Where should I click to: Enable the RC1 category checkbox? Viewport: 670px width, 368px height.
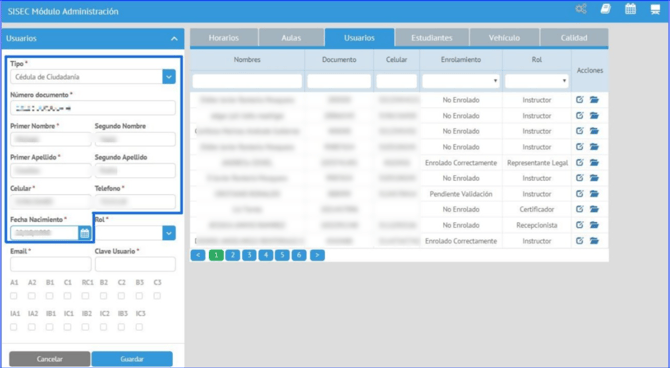pyautogui.click(x=85, y=296)
